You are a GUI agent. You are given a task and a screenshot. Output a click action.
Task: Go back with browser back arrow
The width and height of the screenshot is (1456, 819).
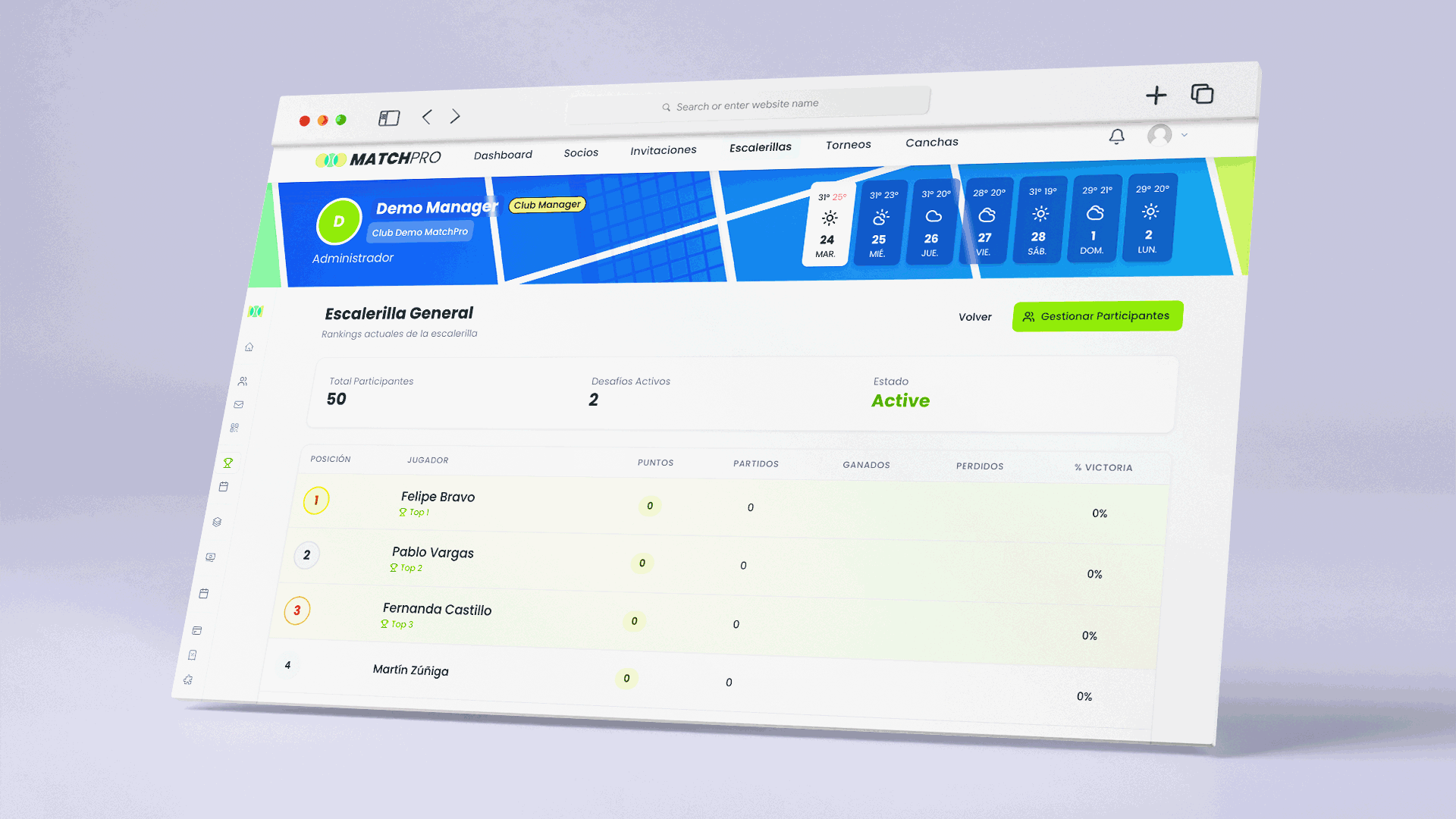click(427, 117)
